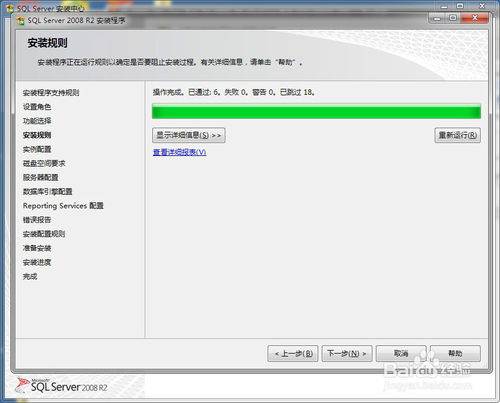The height and width of the screenshot is (403, 500).
Task: Select the 数据库引擎配置 step in sidebar
Action: (48, 192)
